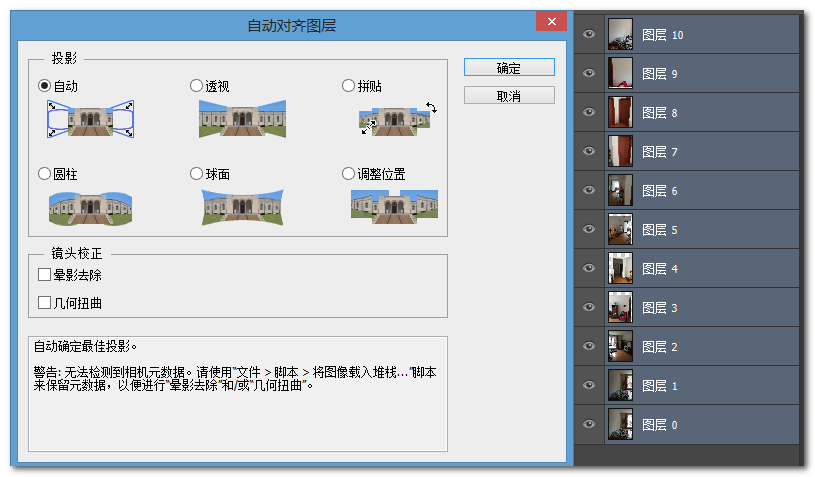Image resolution: width=815 pixels, height=477 pixels.
Task: Select the 图层 6 thumbnail
Action: point(621,190)
